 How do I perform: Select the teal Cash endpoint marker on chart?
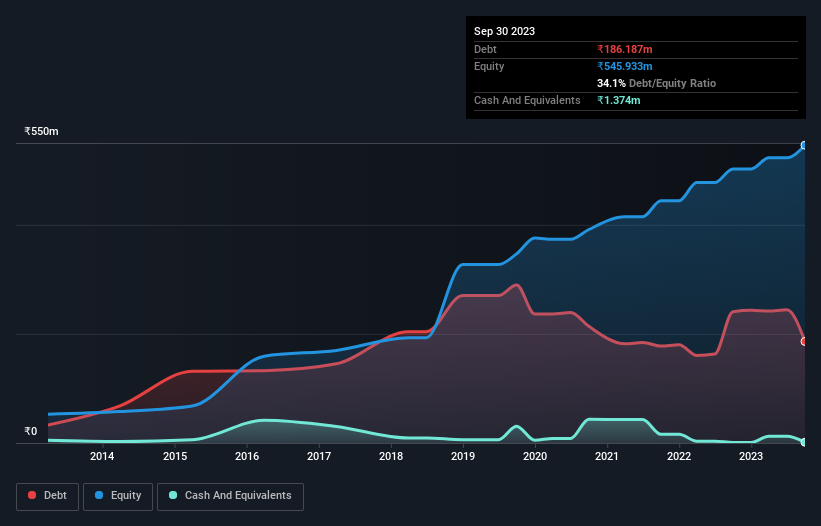[x=804, y=442]
